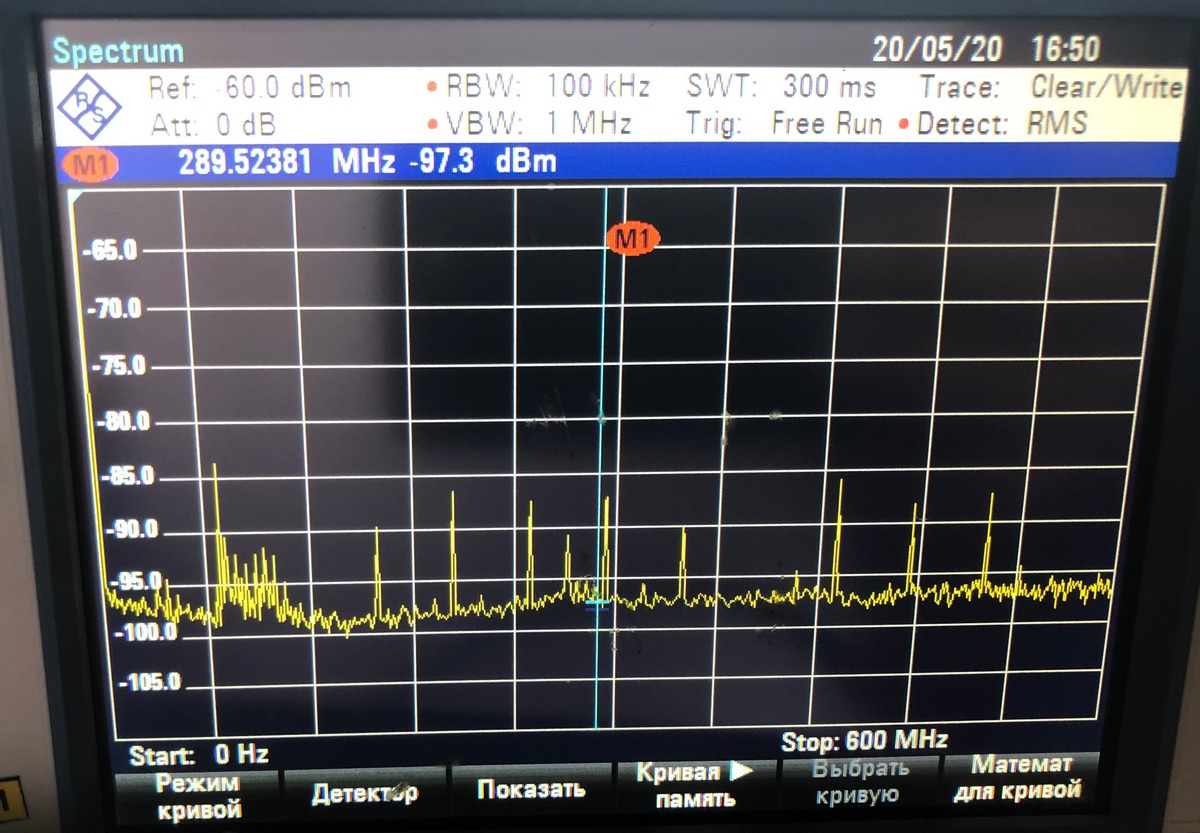This screenshot has width=1200, height=833.
Task: Click the -95.0 y-axis label
Action: (x=135, y=581)
